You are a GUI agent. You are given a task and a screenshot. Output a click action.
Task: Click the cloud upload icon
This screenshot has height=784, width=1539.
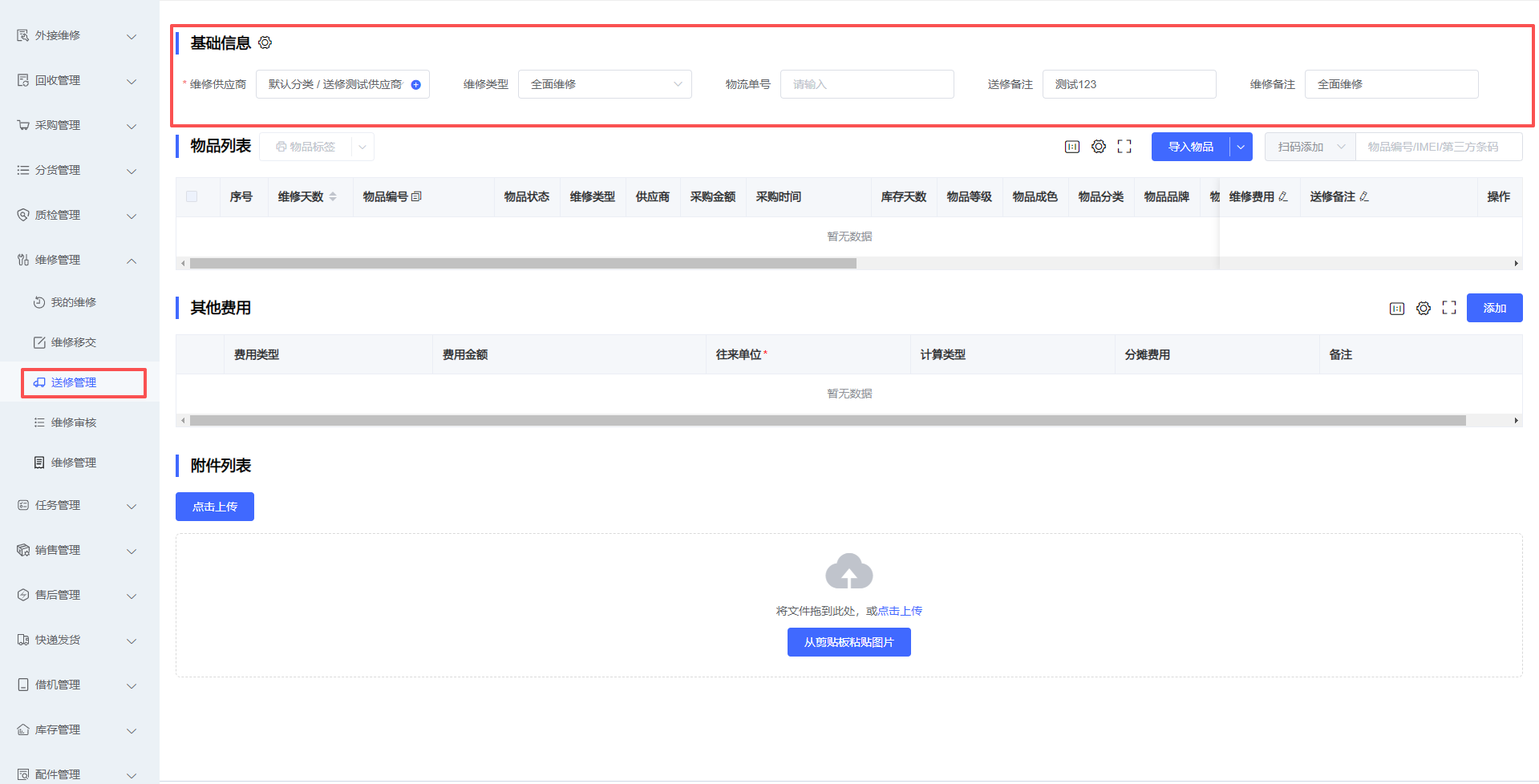[848, 572]
